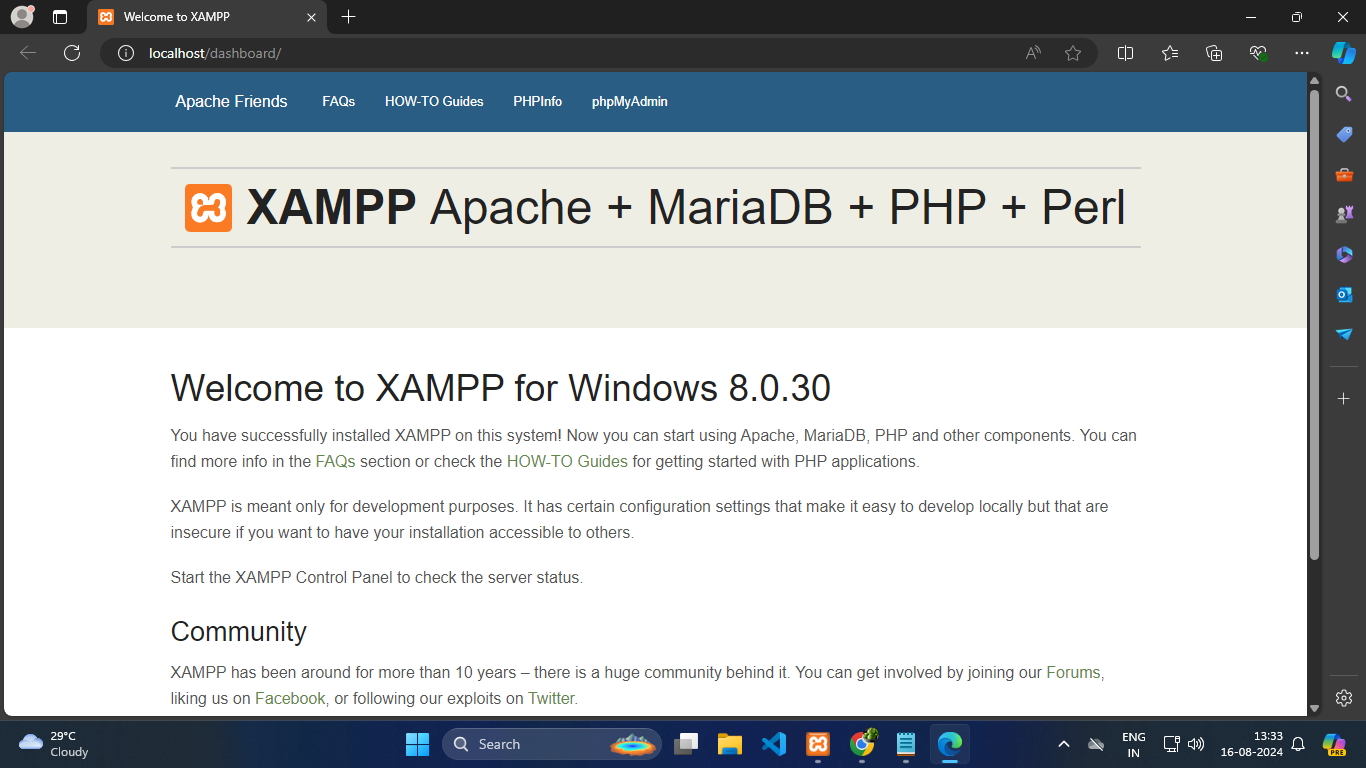This screenshot has width=1366, height=768.
Task: Open XAMPP Control Panel taskbar icon
Action: (x=818, y=744)
